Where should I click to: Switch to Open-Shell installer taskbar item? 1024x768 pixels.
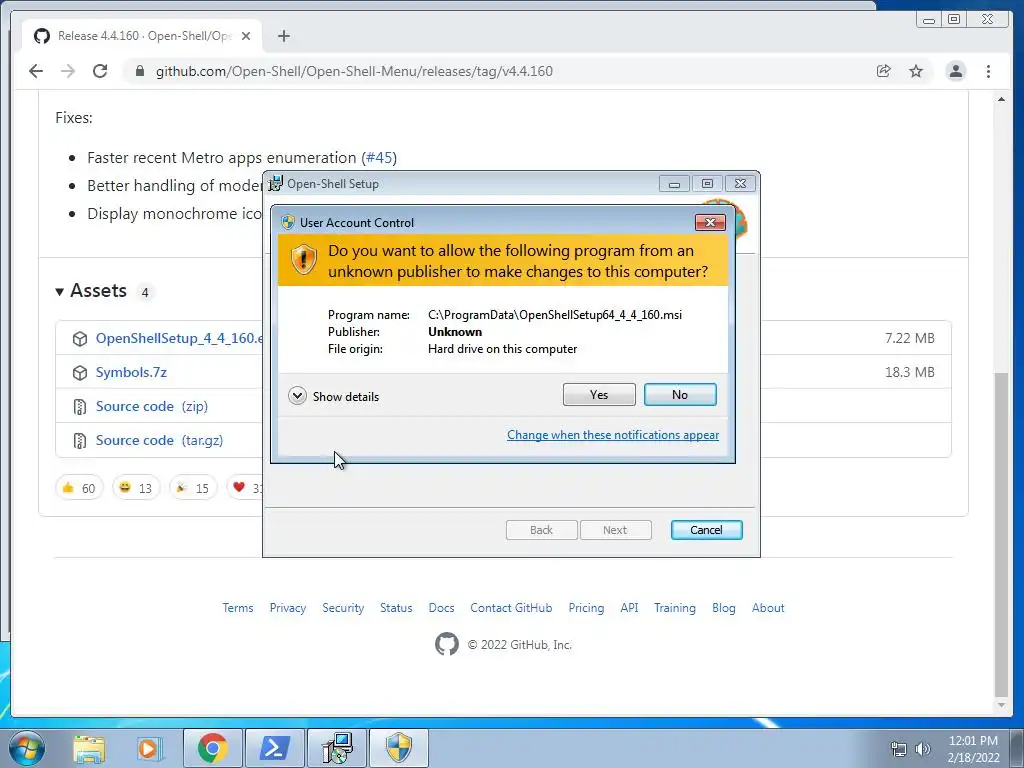[337, 748]
